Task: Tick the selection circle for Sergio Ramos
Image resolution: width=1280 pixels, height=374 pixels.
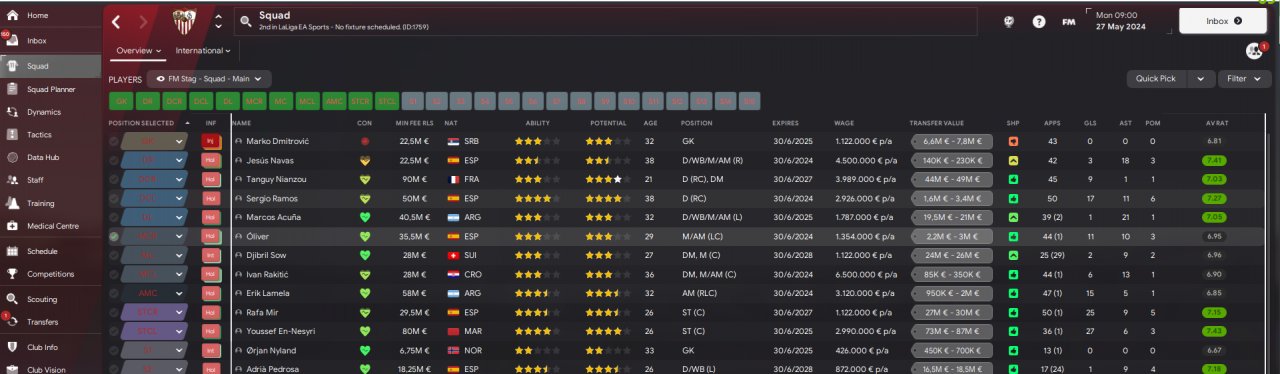Action: 114,198
